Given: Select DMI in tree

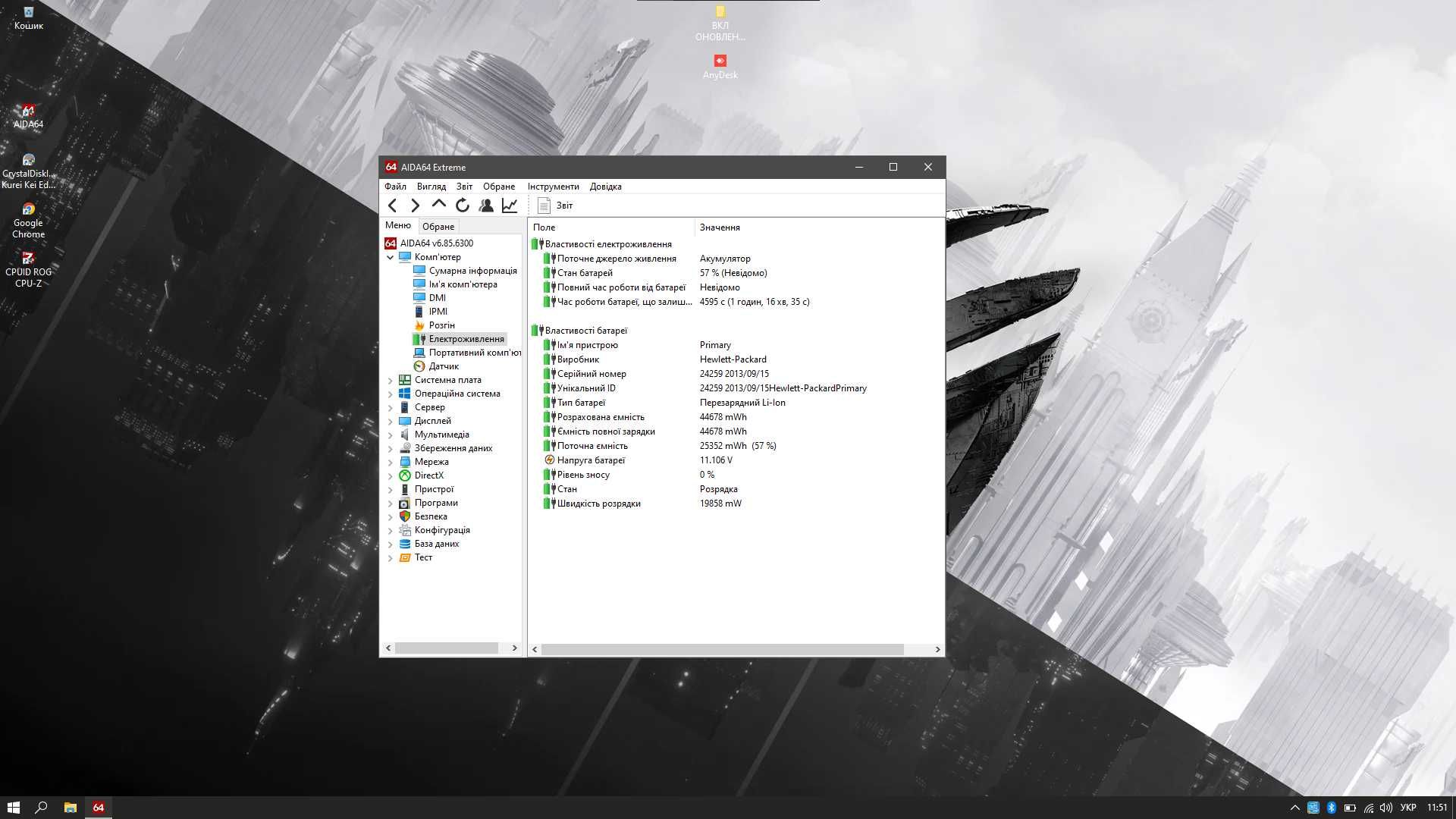Looking at the screenshot, I should [x=430, y=298].
